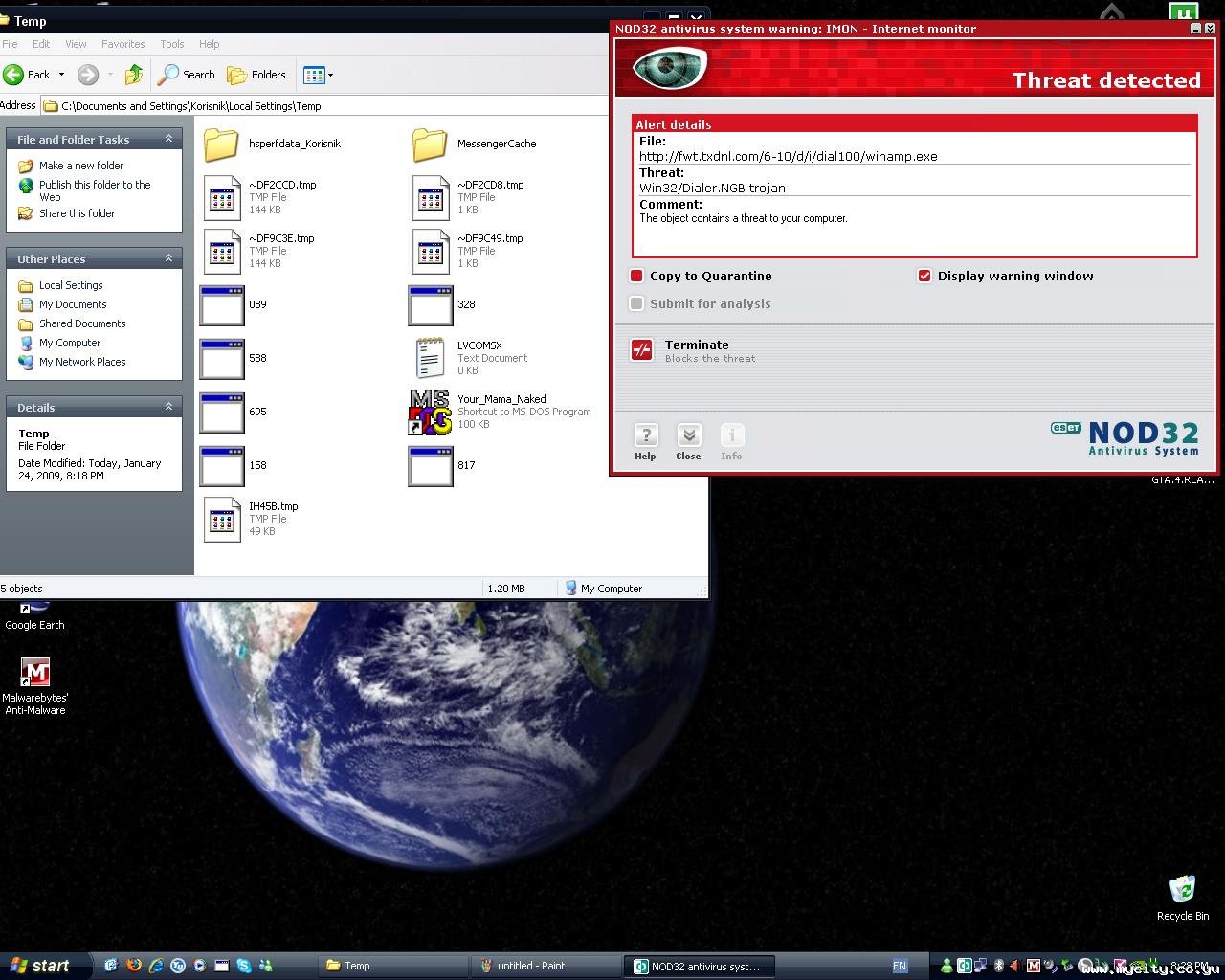Click the Up folder toolbar icon
This screenshot has height=980, width=1225.
(134, 75)
